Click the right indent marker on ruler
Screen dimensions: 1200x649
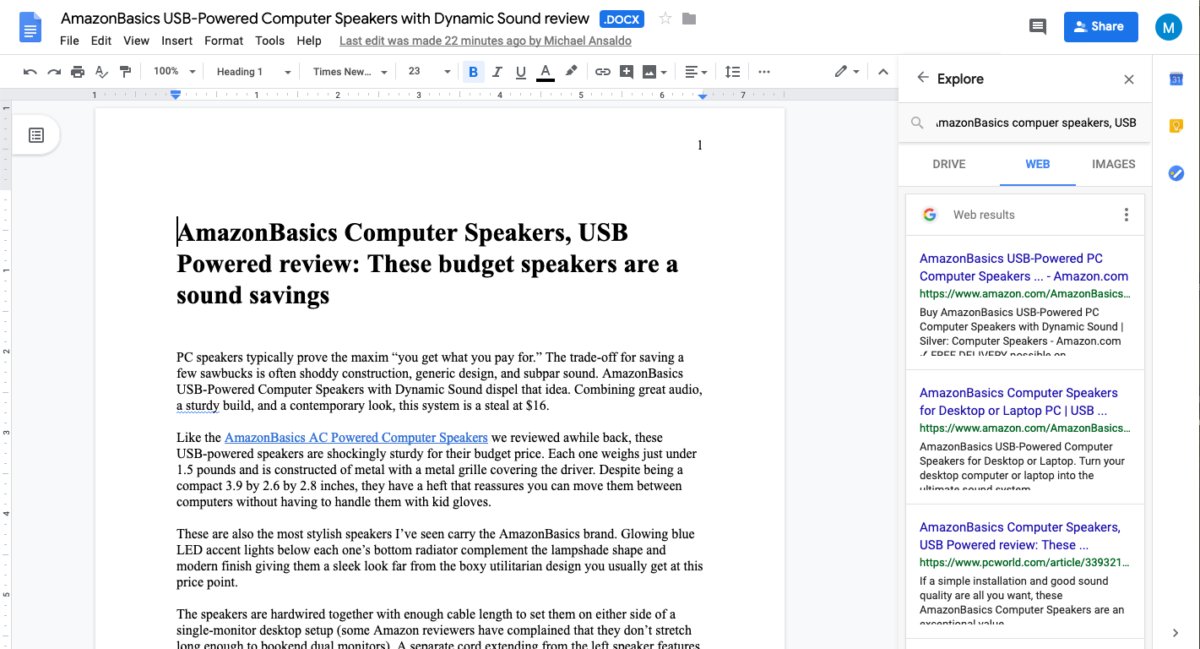coord(702,95)
